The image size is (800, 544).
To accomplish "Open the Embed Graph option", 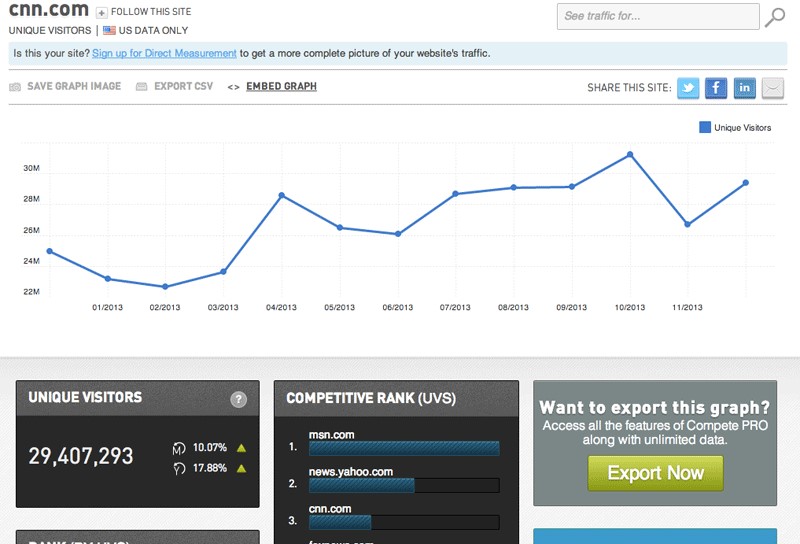I will tap(281, 87).
